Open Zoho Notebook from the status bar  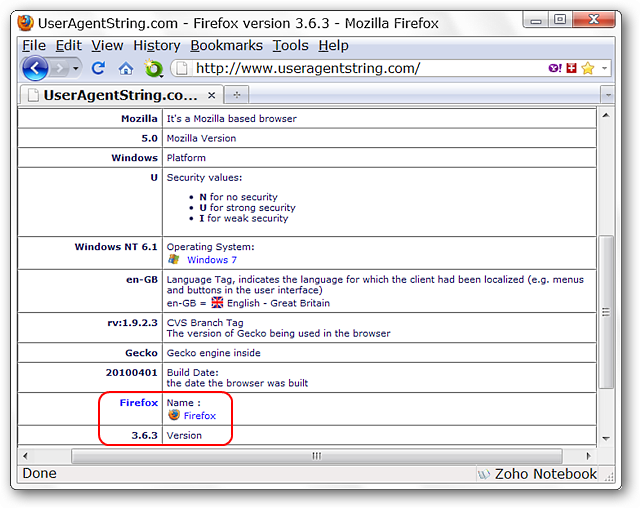(x=537, y=474)
